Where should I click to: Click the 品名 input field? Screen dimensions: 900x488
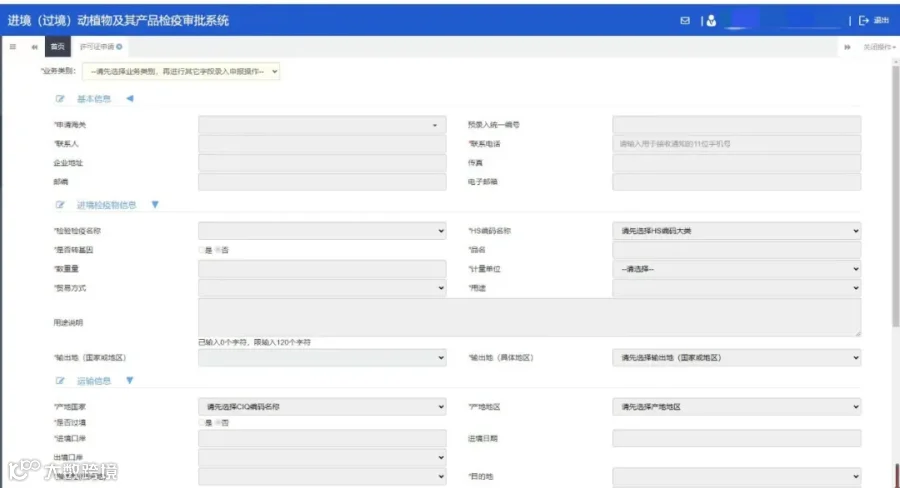[736, 250]
